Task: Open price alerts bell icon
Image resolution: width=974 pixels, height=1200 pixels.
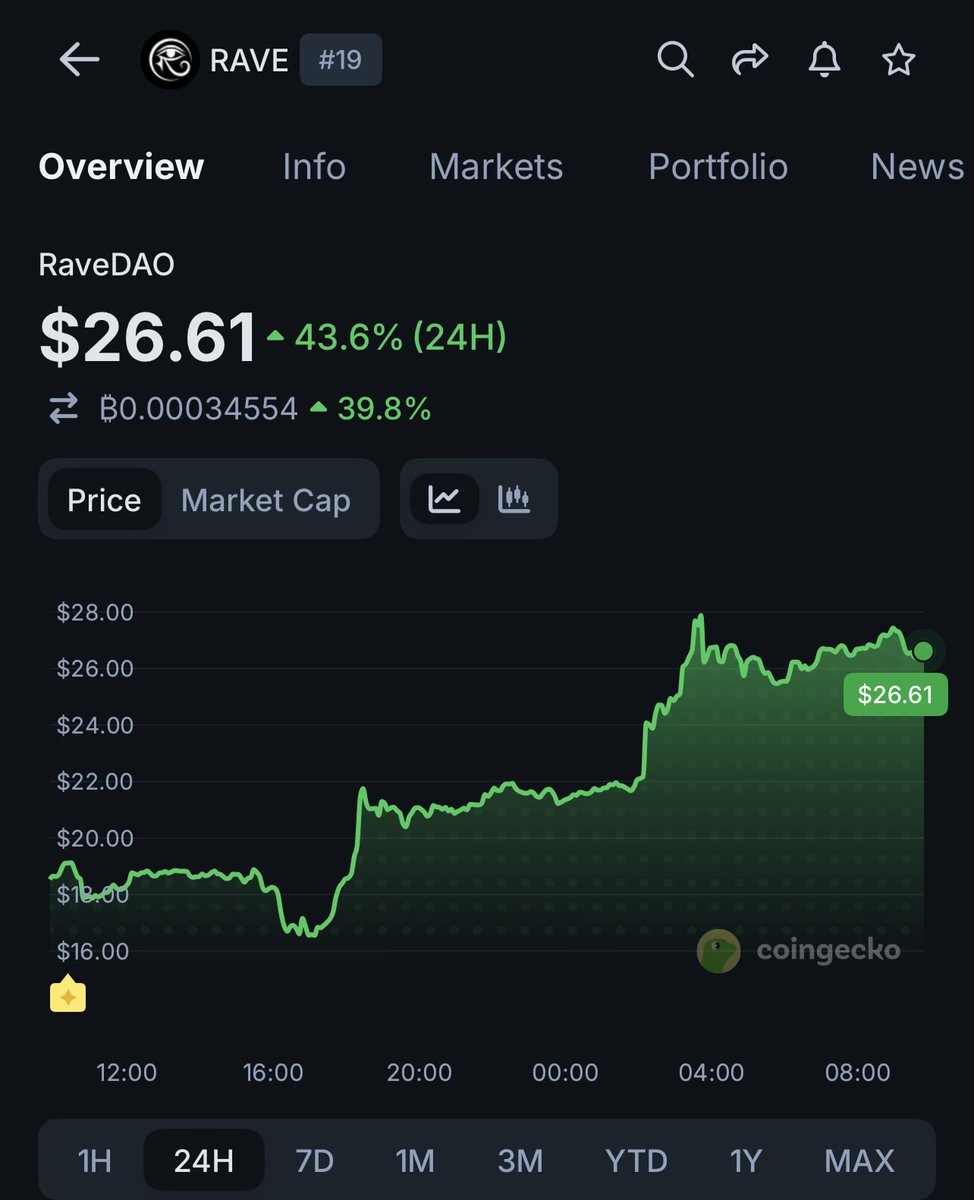Action: coord(823,61)
